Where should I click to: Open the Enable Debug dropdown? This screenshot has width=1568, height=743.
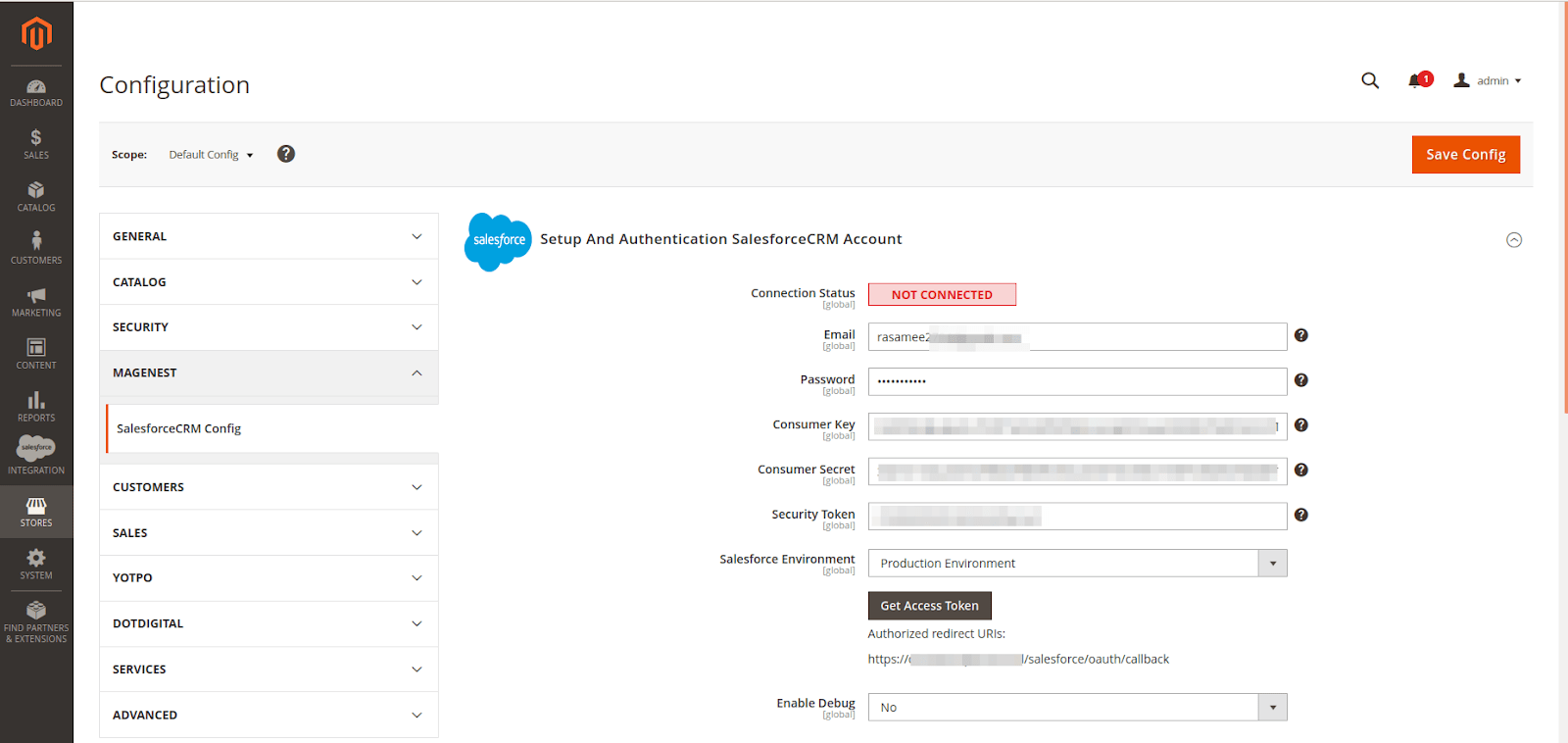pyautogui.click(x=1077, y=708)
